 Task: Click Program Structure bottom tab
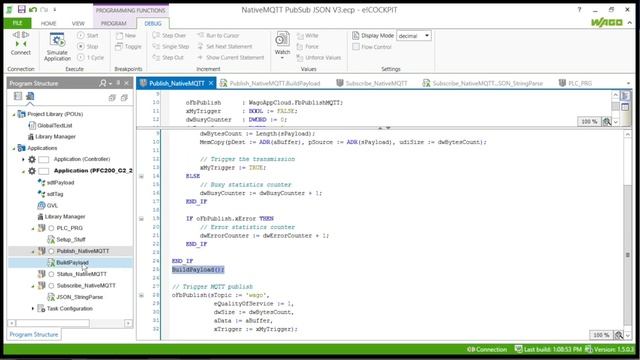coord(34,335)
